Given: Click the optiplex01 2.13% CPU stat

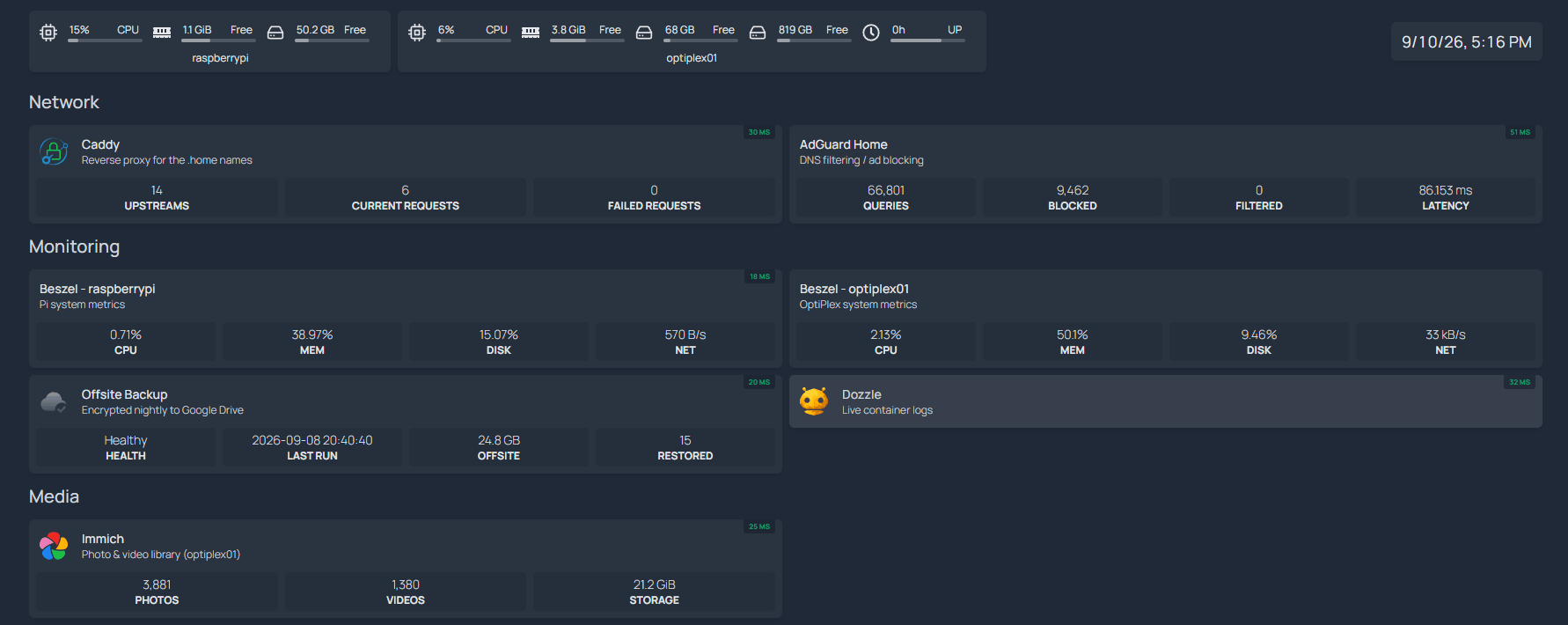Looking at the screenshot, I should (886, 342).
